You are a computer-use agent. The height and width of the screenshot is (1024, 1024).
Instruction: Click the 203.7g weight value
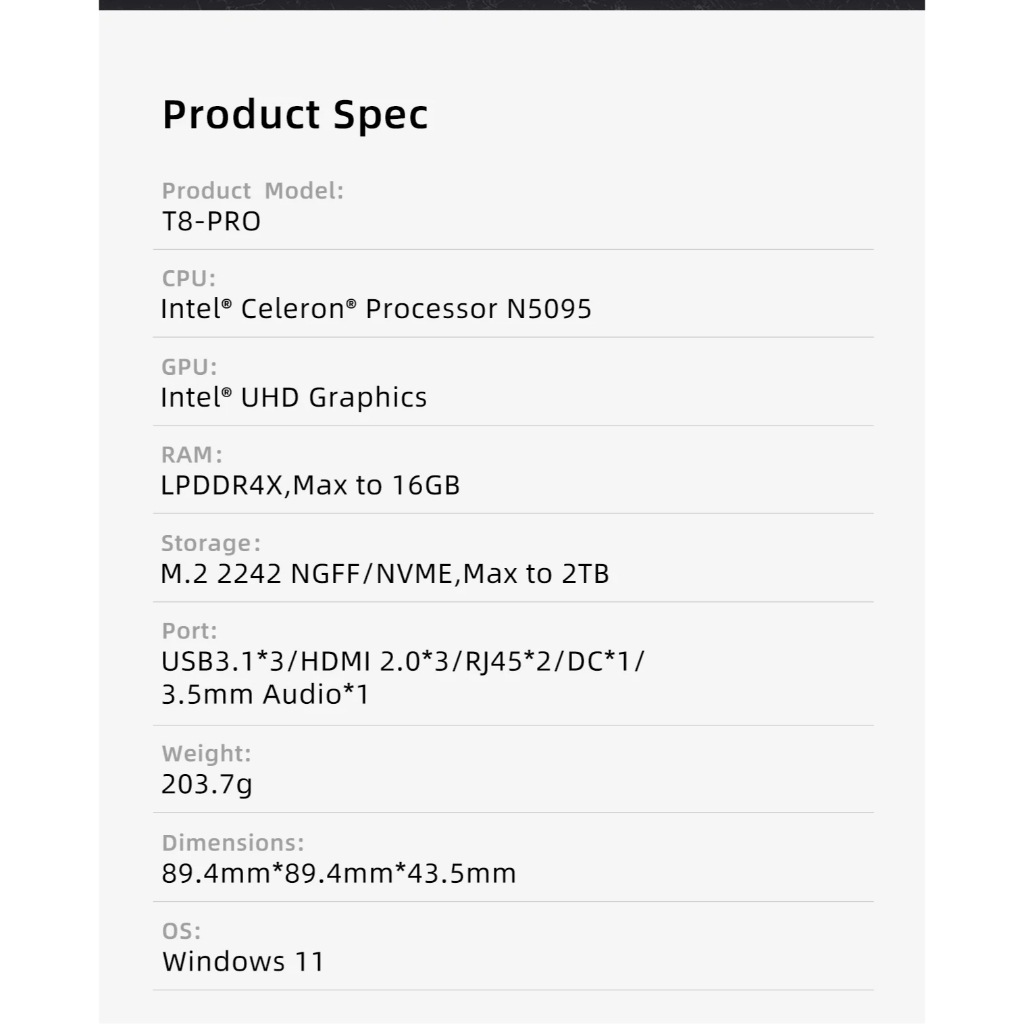point(207,785)
